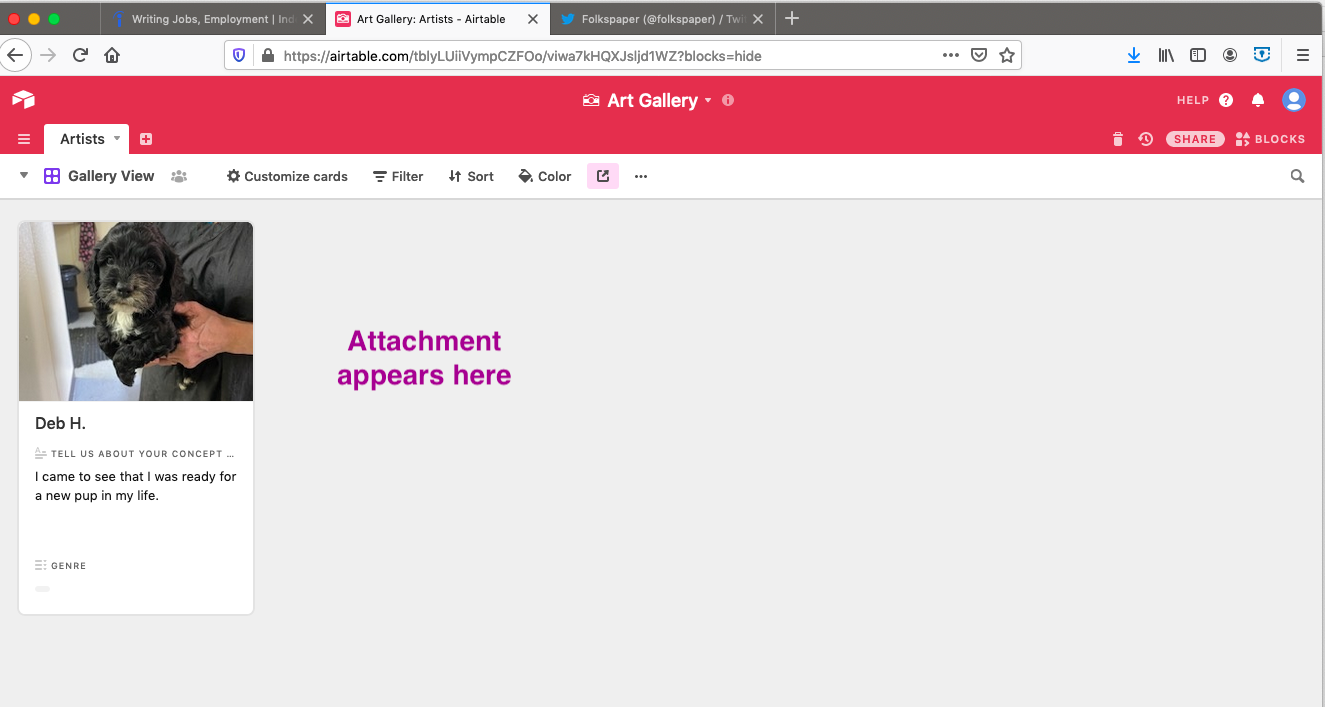Open Customize cards settings

287,176
